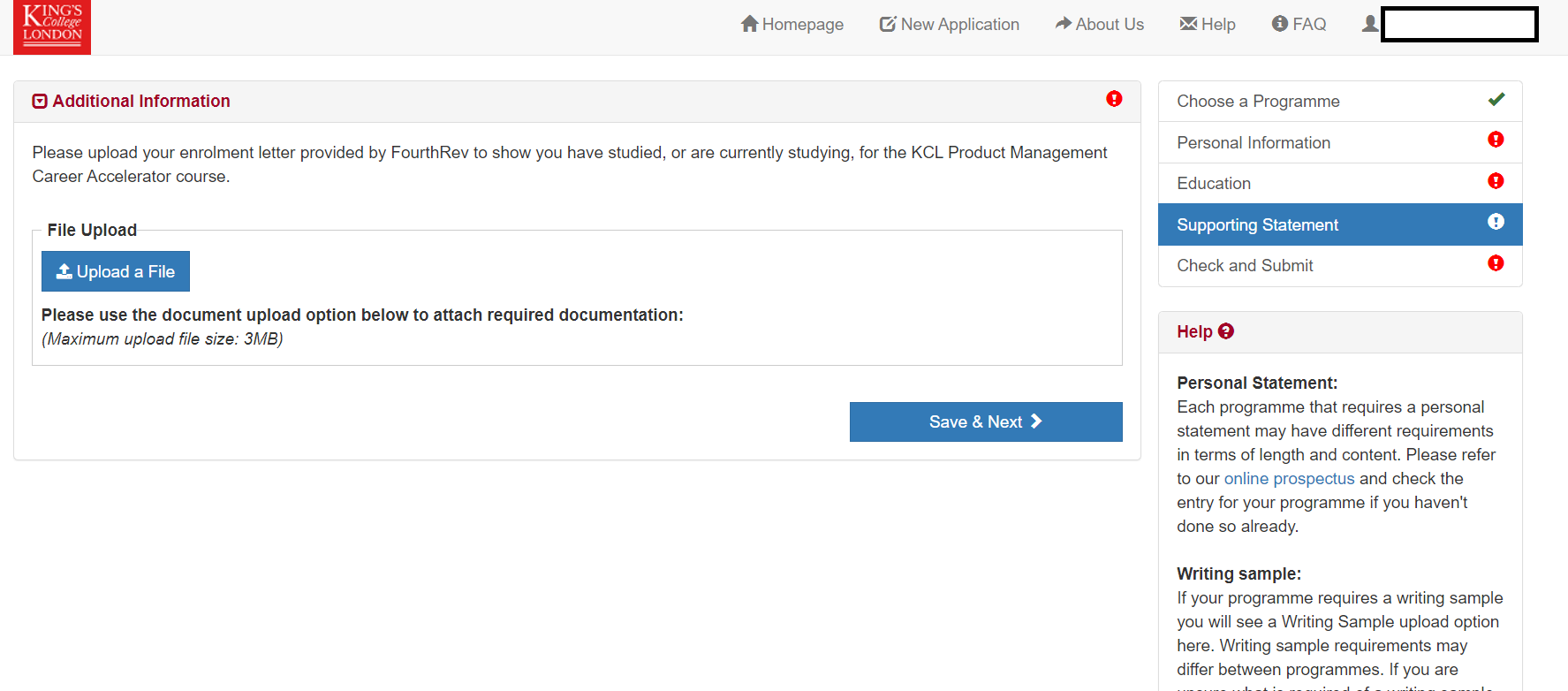Click the warning icon next to Education
Image resolution: width=1568 pixels, height=691 pixels.
[x=1496, y=181]
